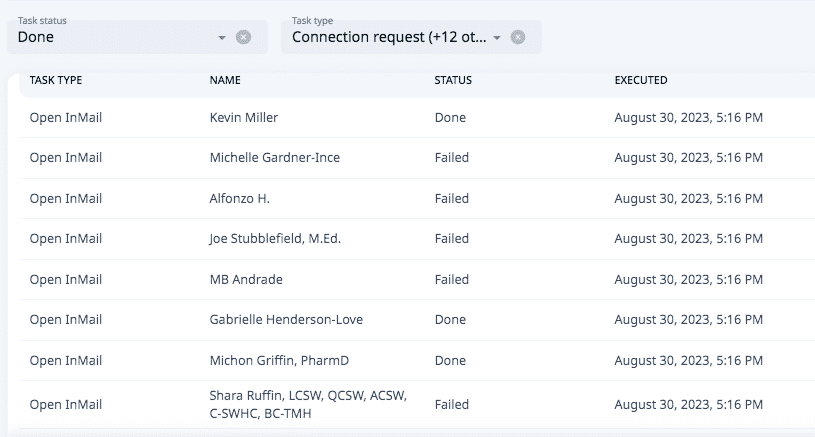Open Shara Ruffin, LCSW entry

point(308,404)
